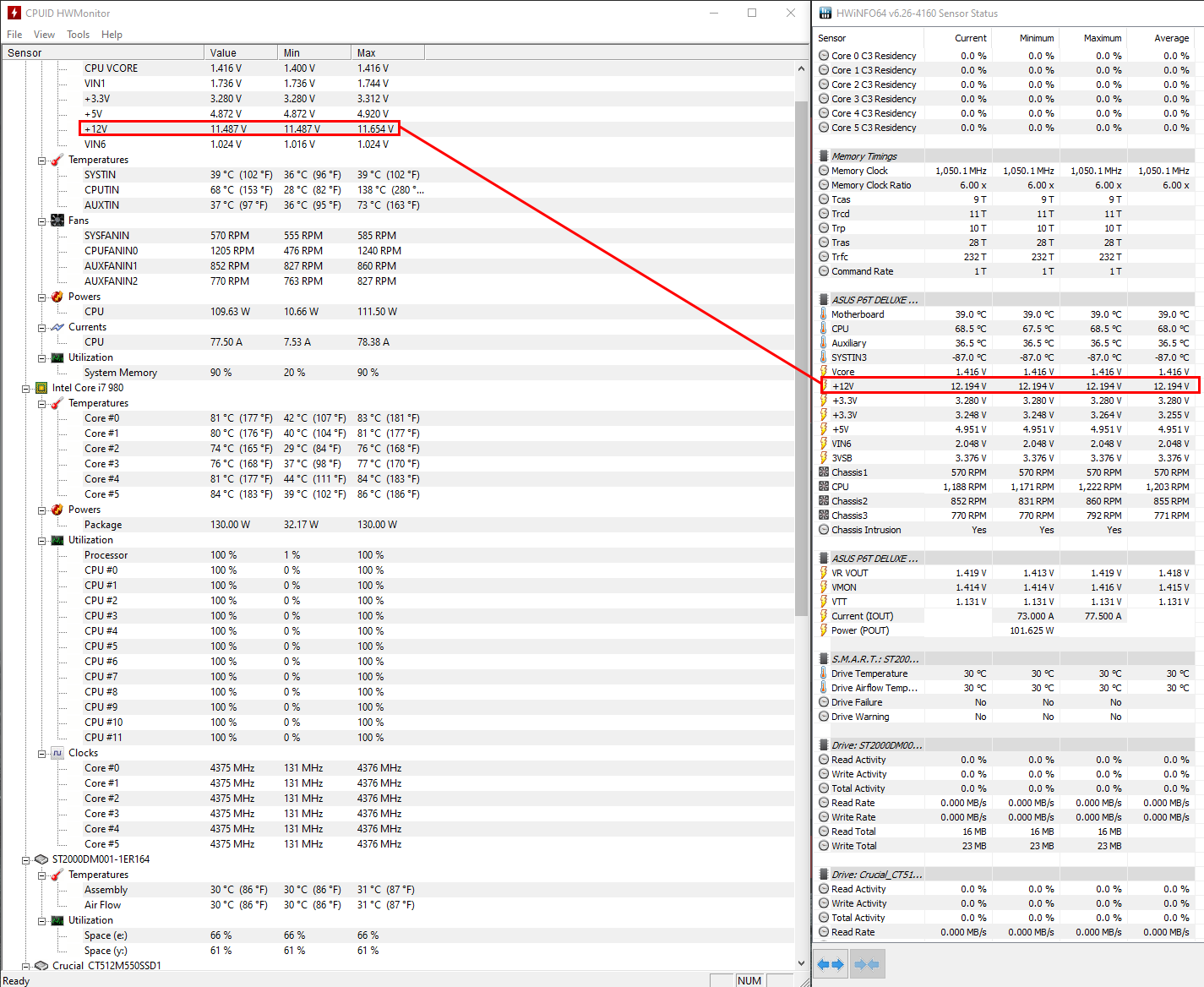This screenshot has width=1204, height=987.
Task: Click the Crucial CT512M550SSD1 drive icon
Action: click(41, 965)
